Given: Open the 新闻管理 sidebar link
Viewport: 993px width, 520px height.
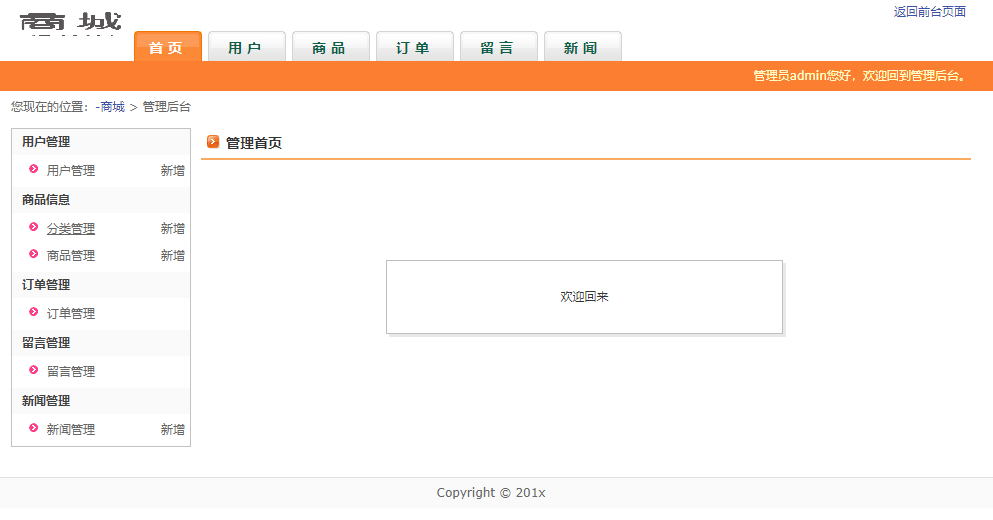Looking at the screenshot, I should [71, 429].
